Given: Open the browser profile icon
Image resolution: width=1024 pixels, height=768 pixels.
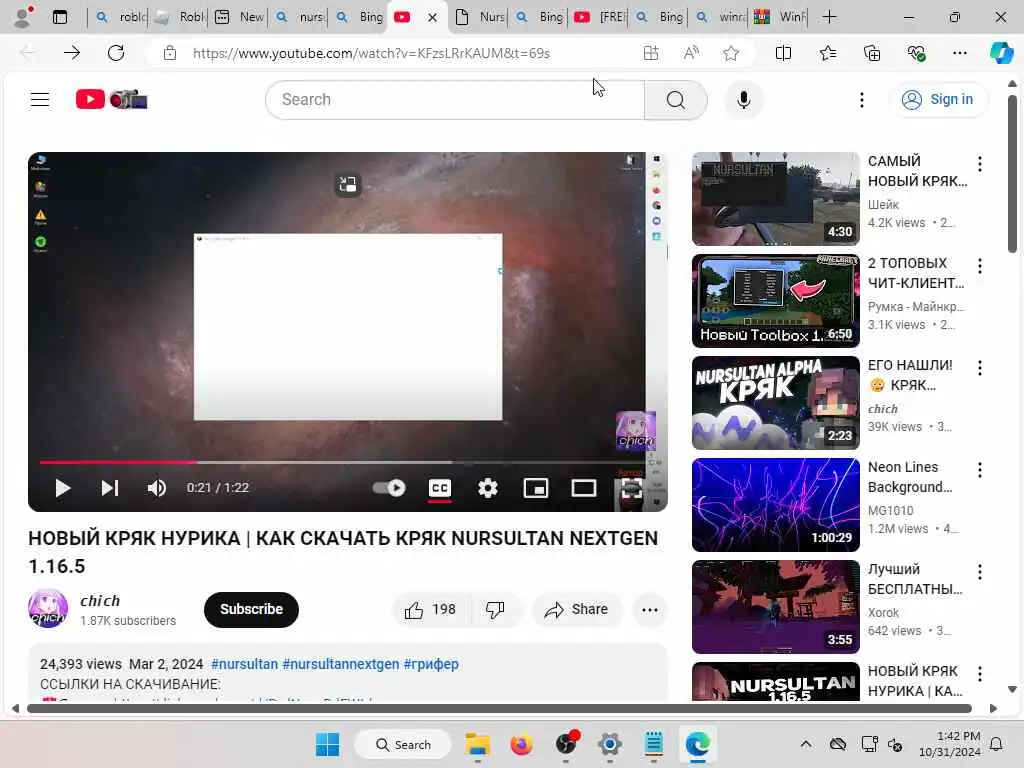Looking at the screenshot, I should 23,17.
